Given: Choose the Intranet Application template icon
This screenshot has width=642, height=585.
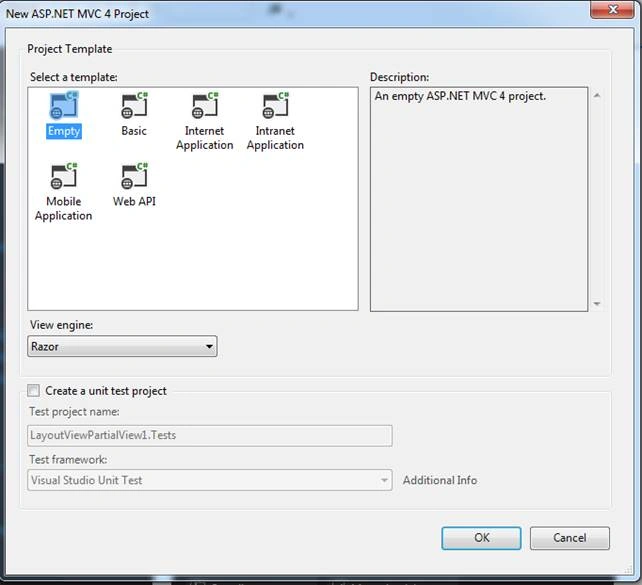Looking at the screenshot, I should tap(276, 106).
